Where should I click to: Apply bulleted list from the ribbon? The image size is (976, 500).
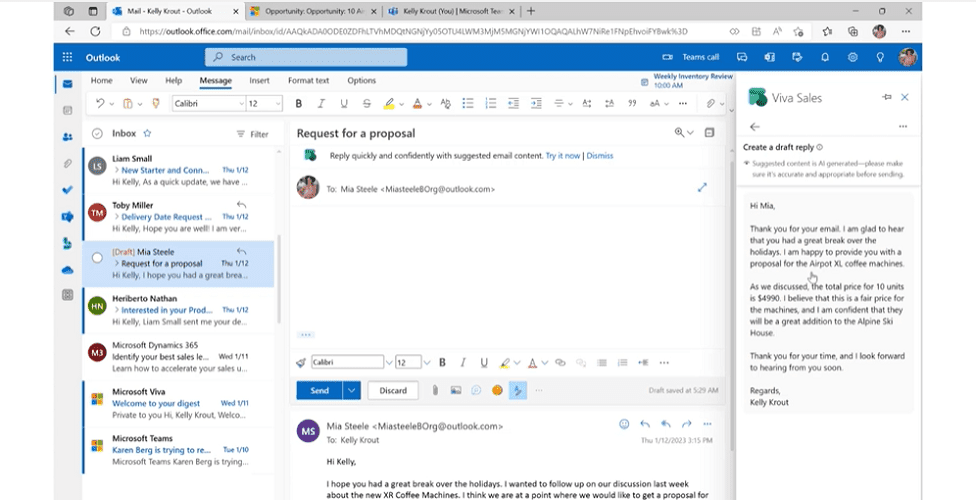pyautogui.click(x=467, y=104)
